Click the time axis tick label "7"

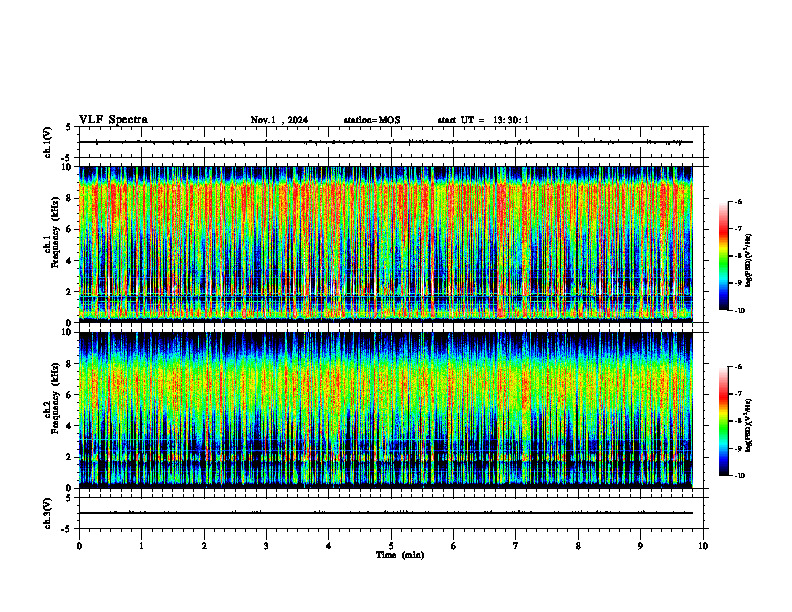pos(516,546)
